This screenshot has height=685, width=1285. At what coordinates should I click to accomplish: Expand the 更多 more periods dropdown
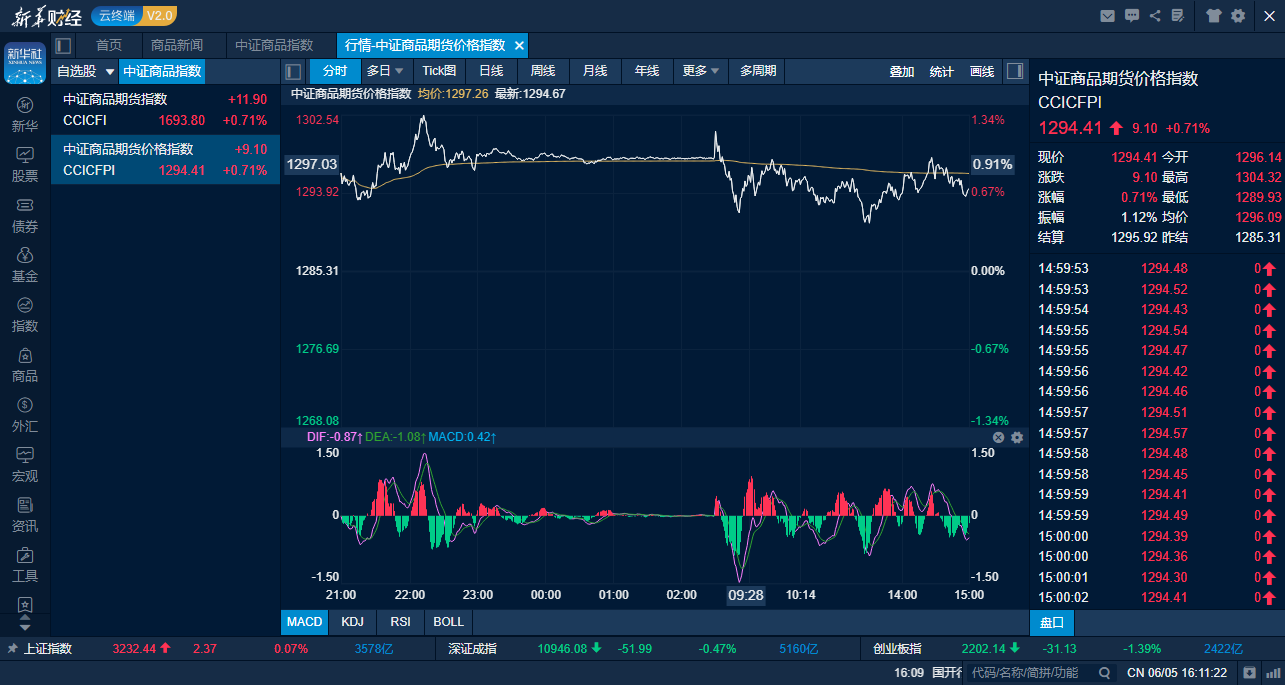(x=715, y=71)
